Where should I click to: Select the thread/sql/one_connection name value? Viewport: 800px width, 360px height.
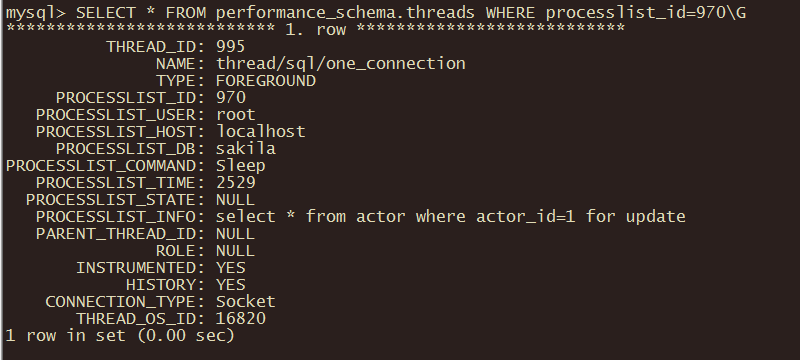point(341,64)
